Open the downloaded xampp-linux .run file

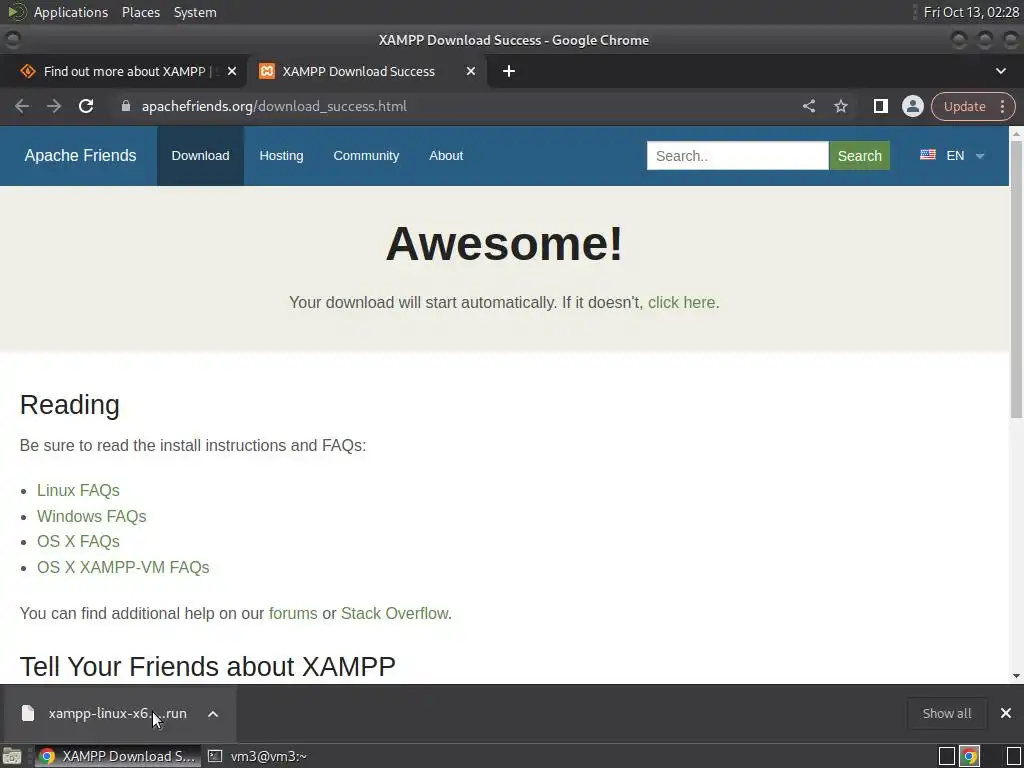tap(118, 713)
